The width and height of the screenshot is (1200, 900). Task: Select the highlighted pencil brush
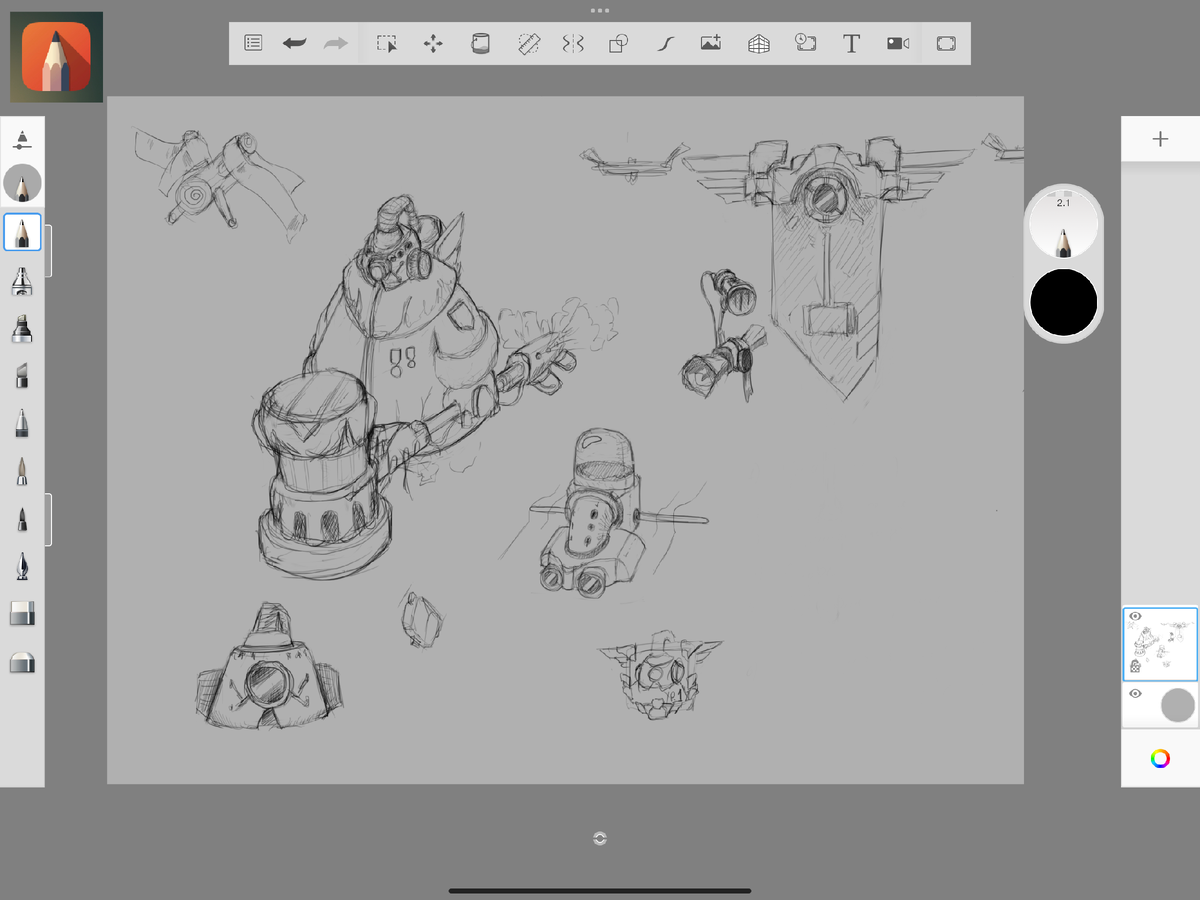22,233
